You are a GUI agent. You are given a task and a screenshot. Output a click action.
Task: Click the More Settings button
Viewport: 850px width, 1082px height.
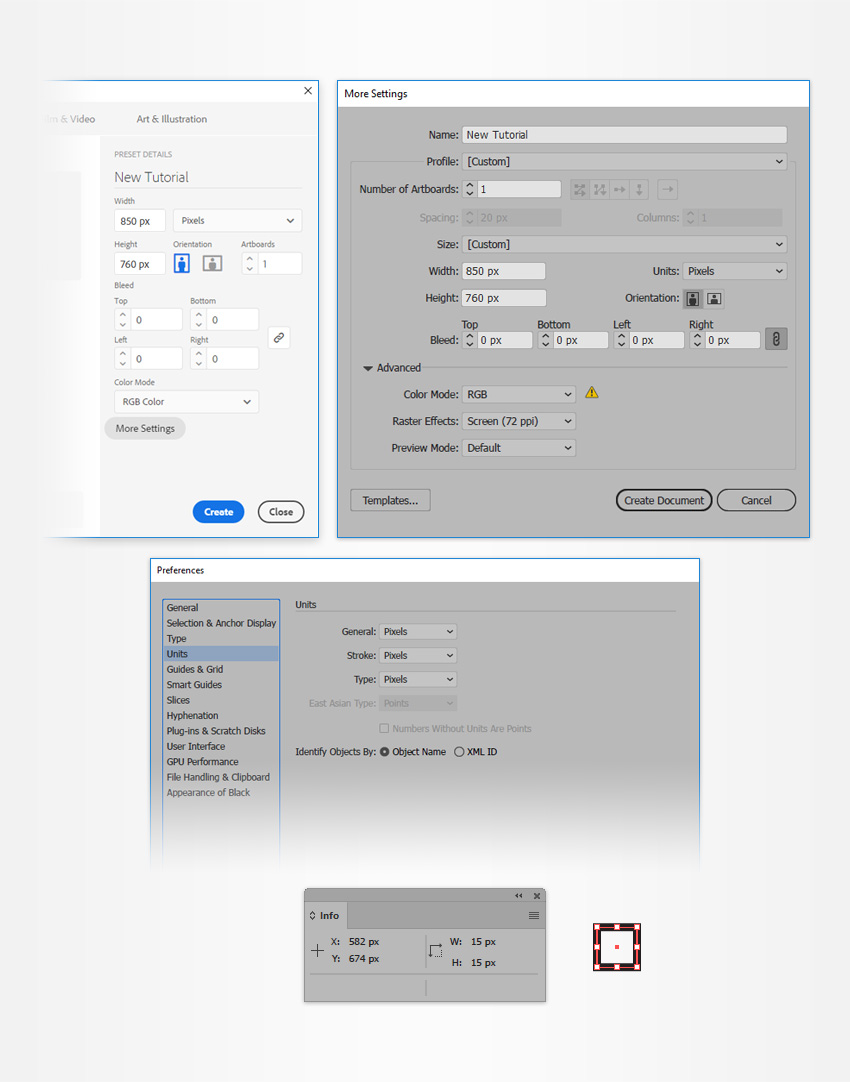coord(145,429)
